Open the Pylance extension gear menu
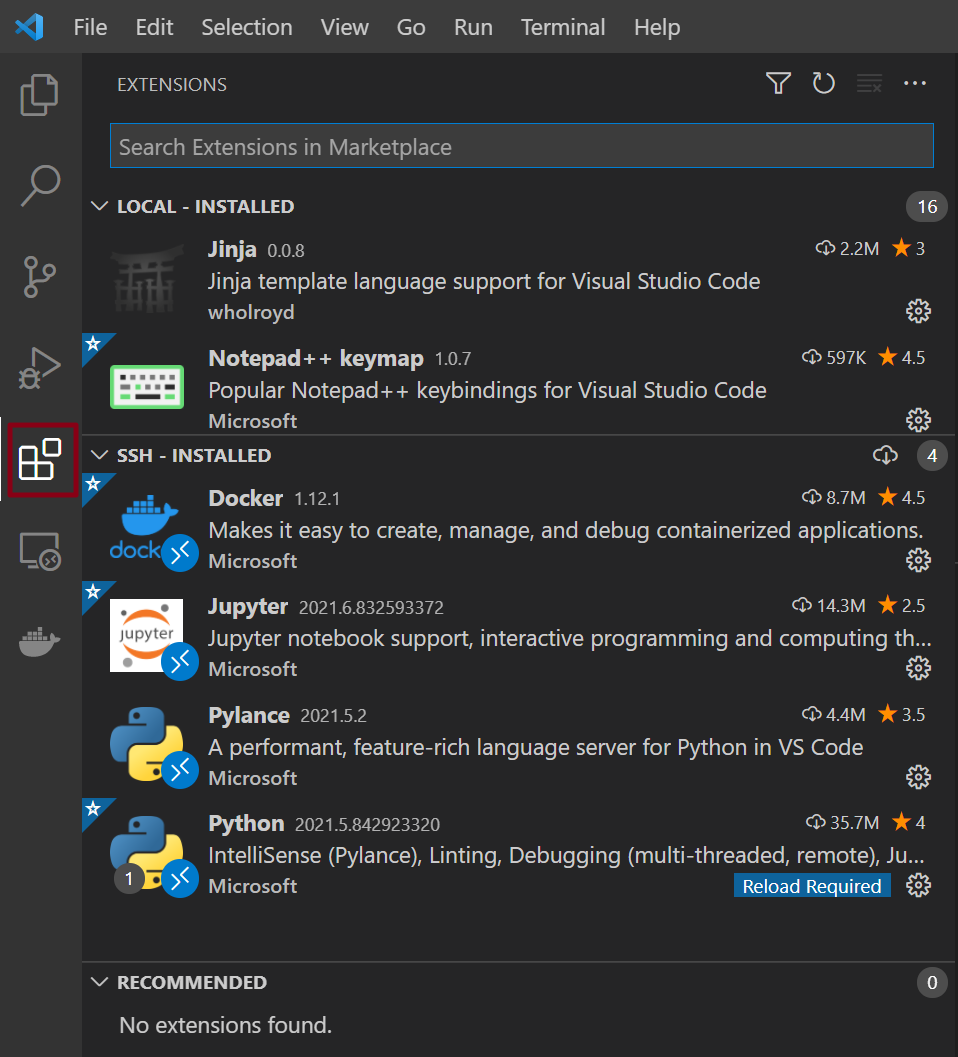Screen dimensions: 958x1057 coord(918,777)
